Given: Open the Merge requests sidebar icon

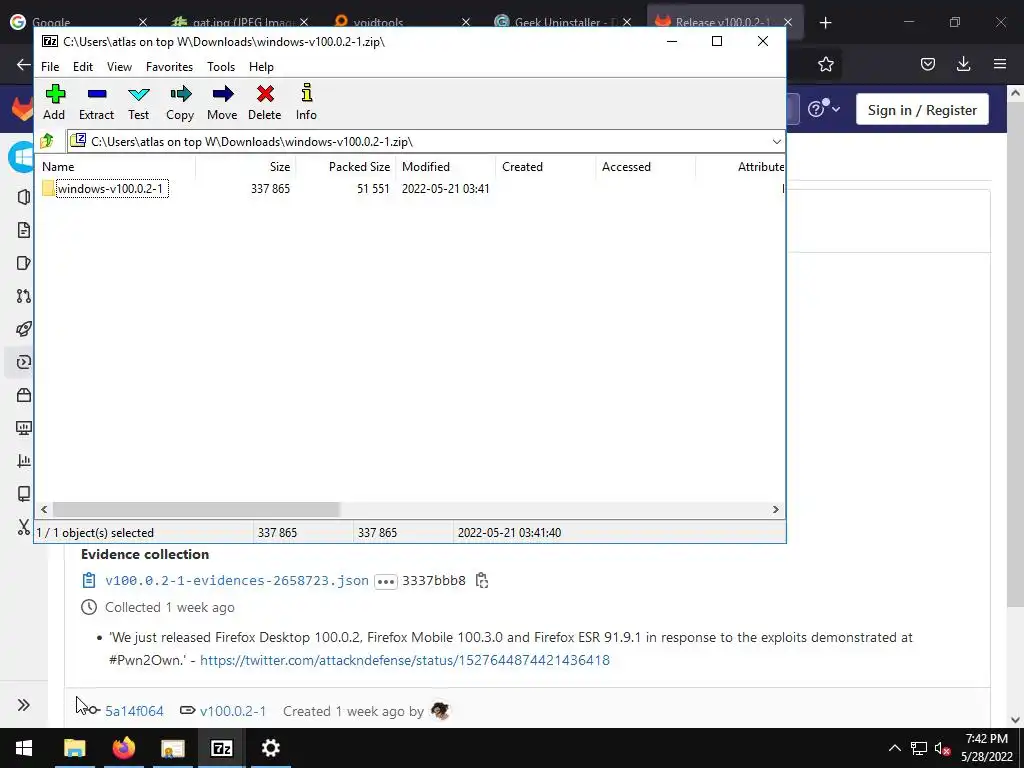Looking at the screenshot, I should [24, 296].
